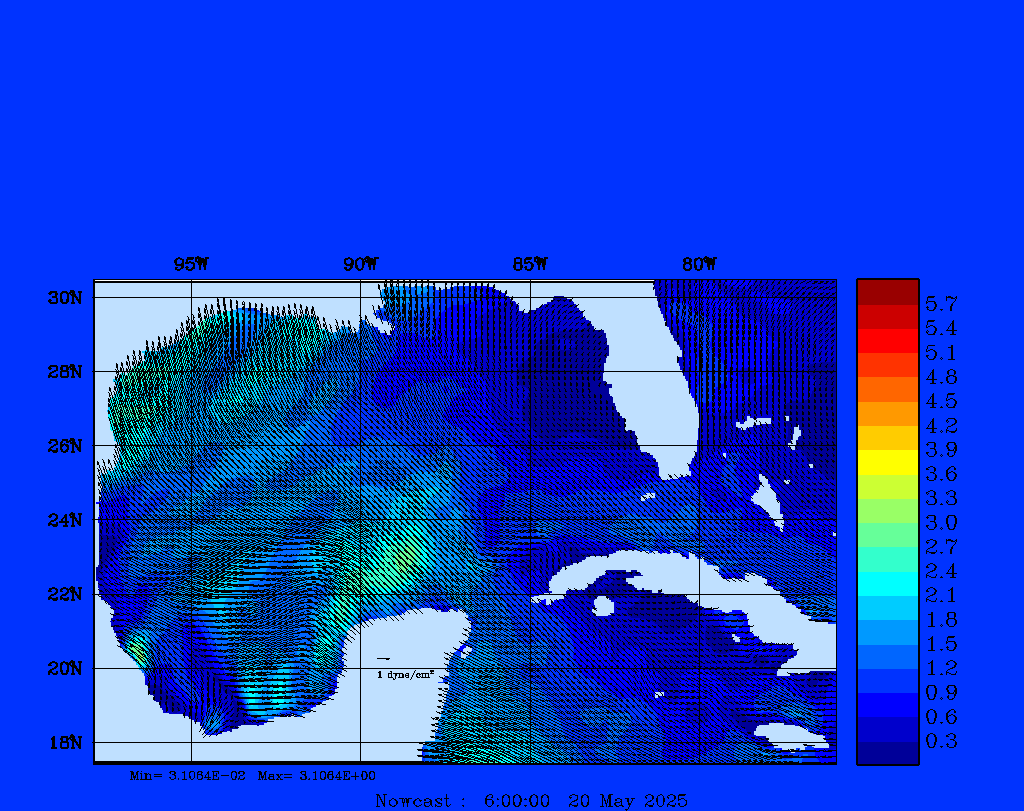Choose the cyan segment of the color bar
The image size is (1024, 811).
pos(887,583)
